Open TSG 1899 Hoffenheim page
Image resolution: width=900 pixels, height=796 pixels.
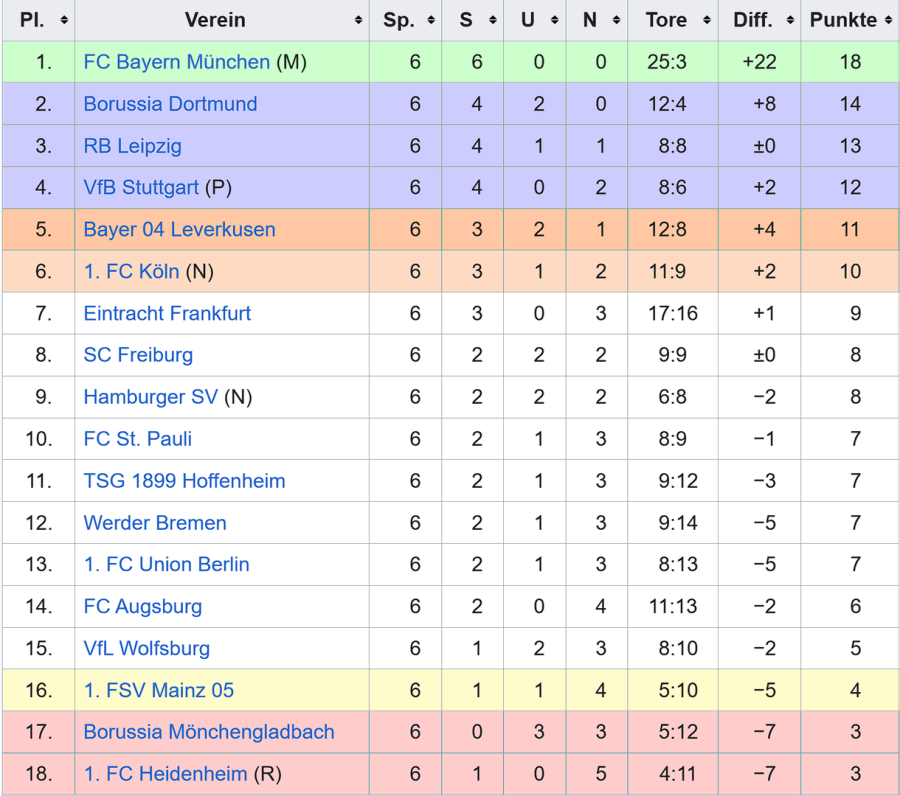coord(184,481)
